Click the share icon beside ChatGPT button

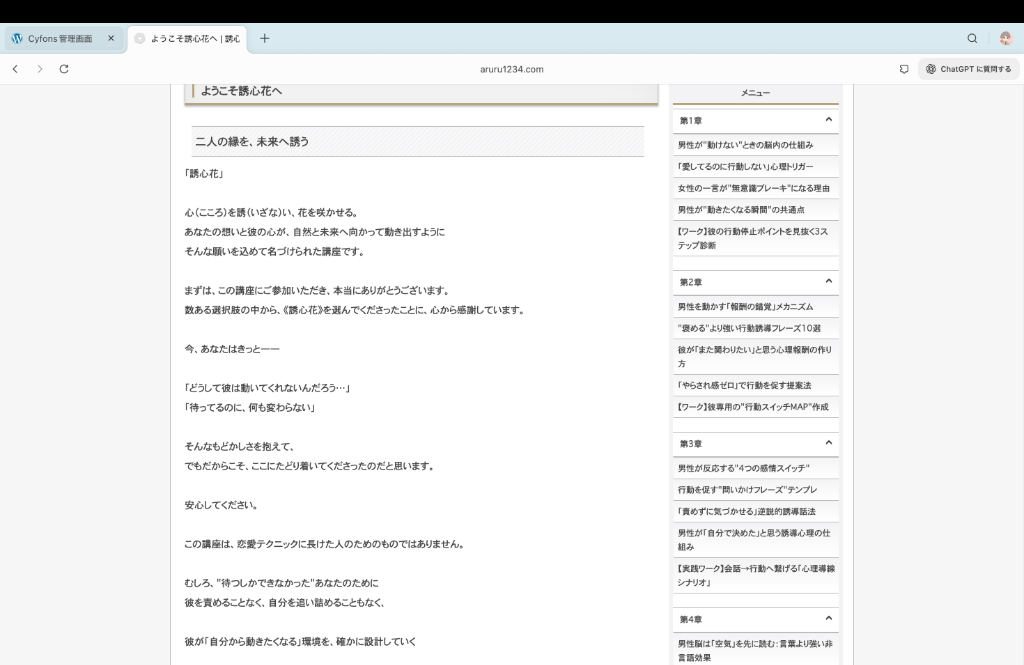(x=904, y=69)
